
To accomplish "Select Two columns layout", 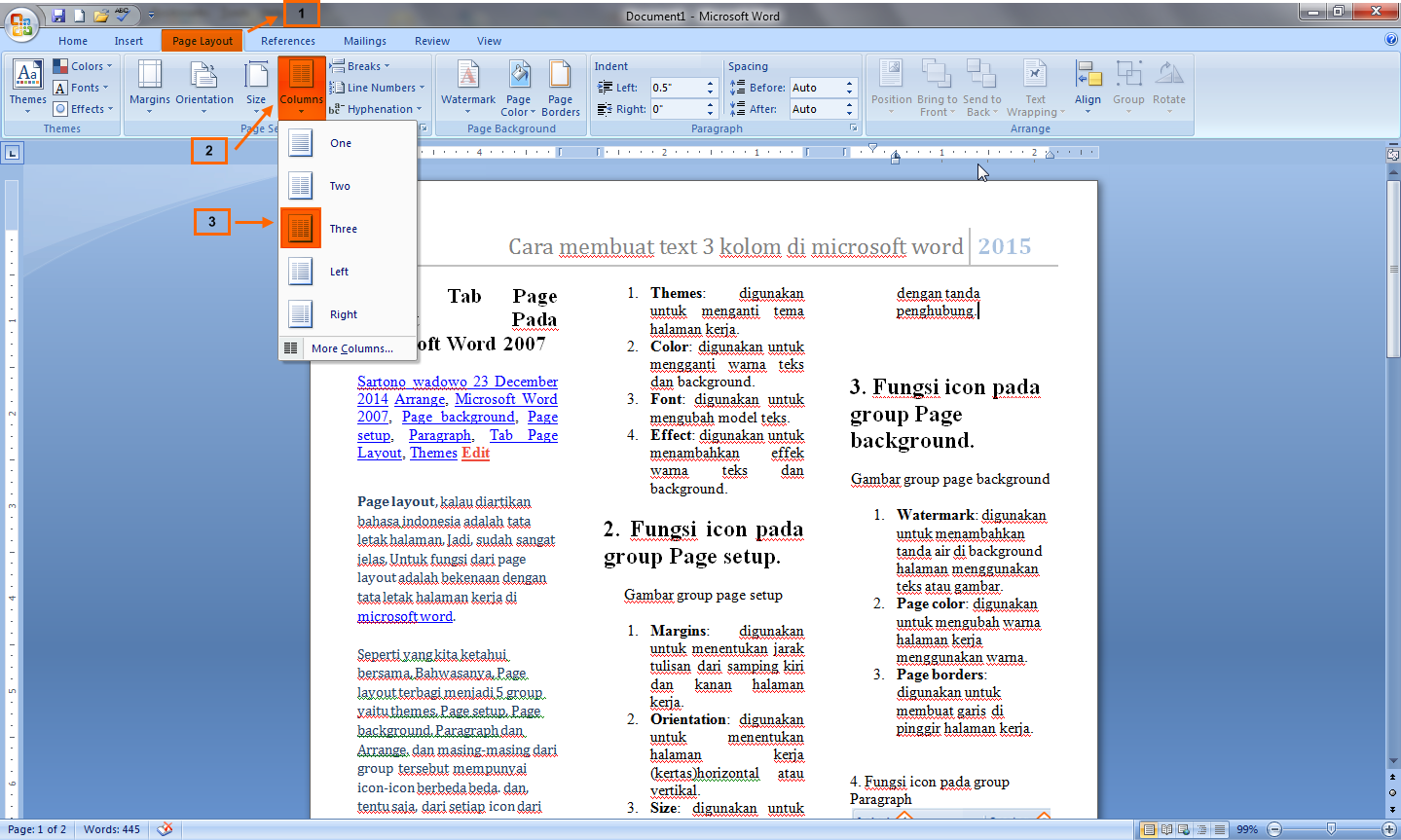I will (x=348, y=186).
